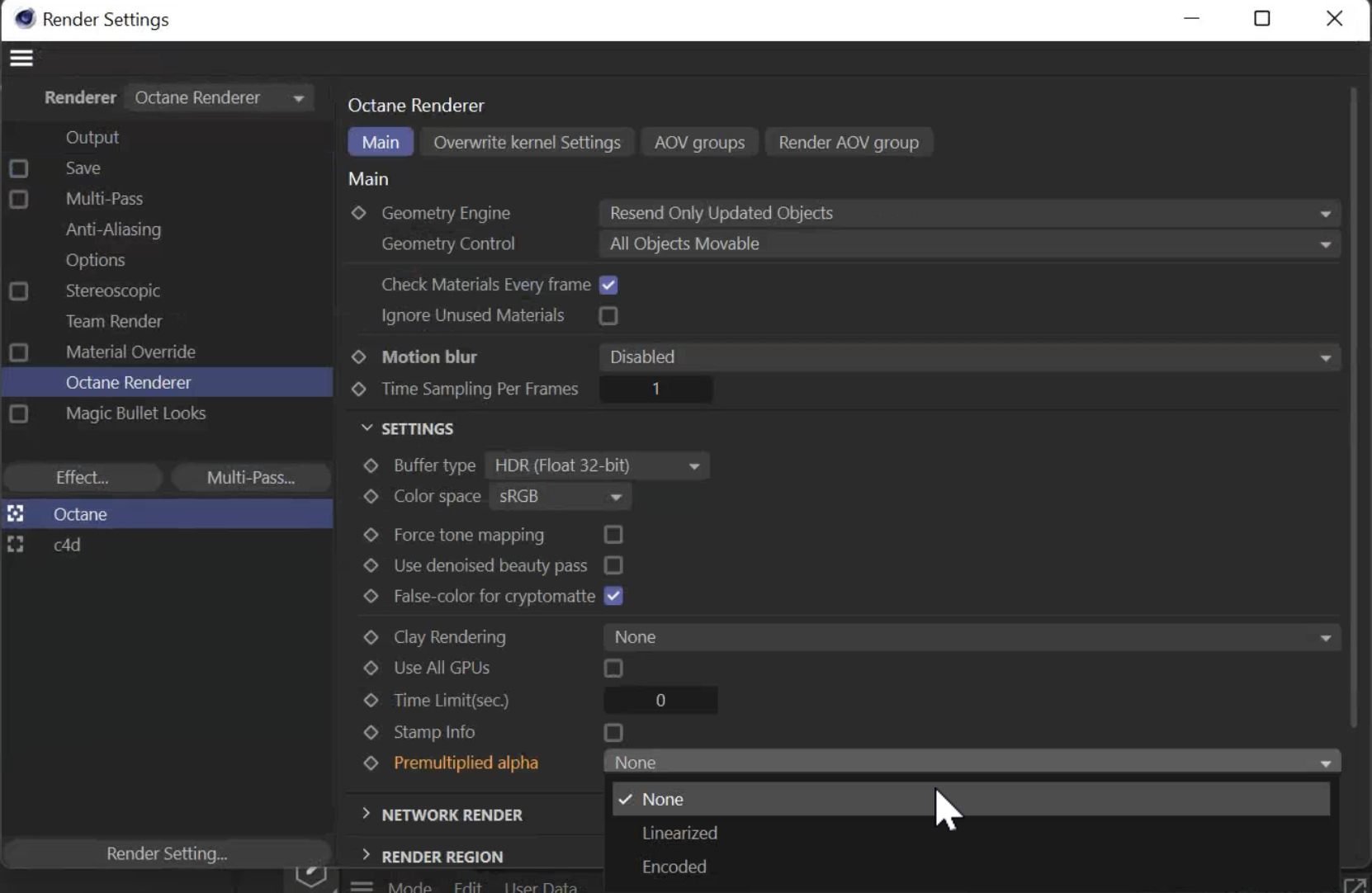This screenshot has width=1372, height=893.
Task: Click the Effect... button
Action: (83, 478)
